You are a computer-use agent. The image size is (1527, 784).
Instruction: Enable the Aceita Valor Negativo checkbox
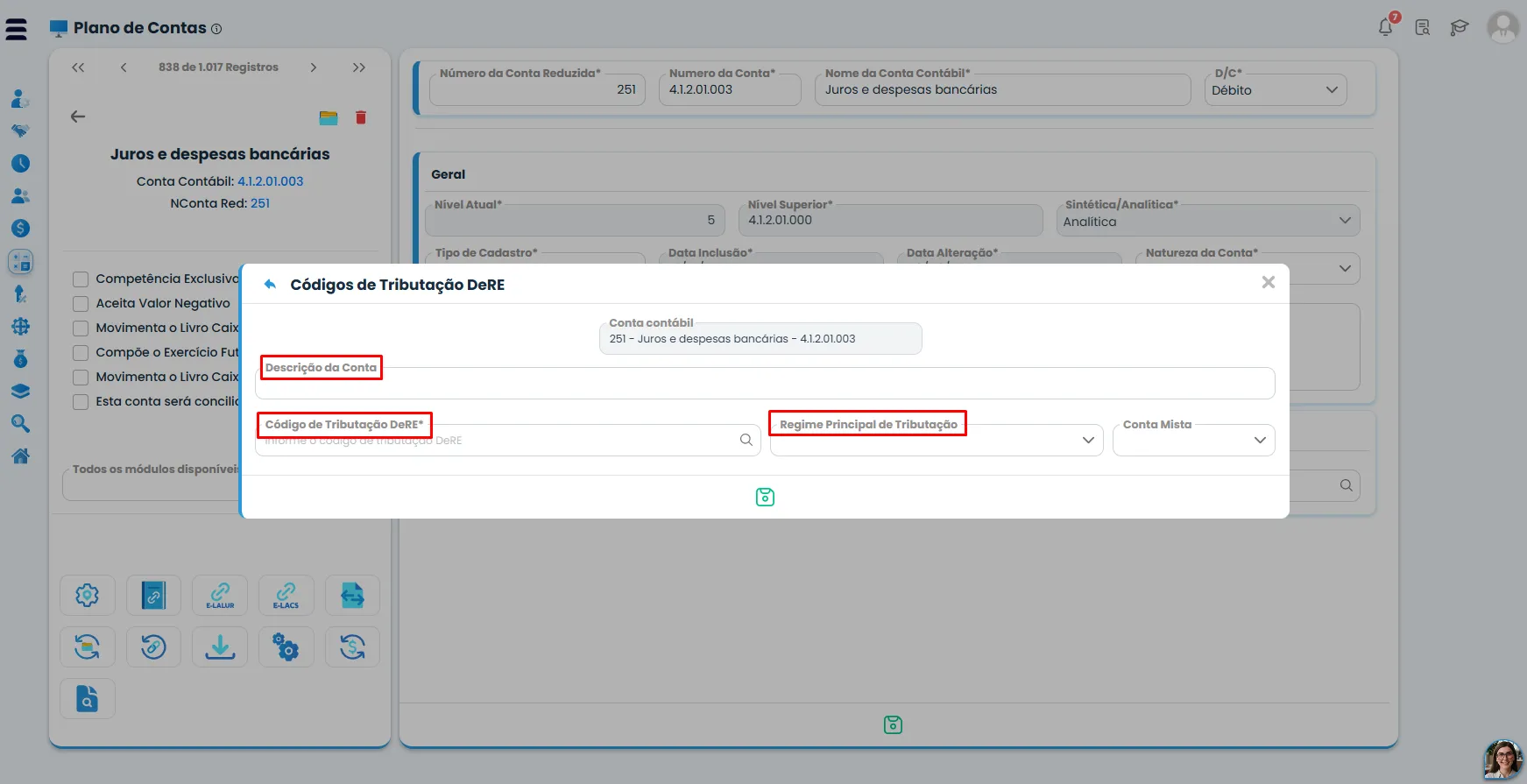click(81, 304)
